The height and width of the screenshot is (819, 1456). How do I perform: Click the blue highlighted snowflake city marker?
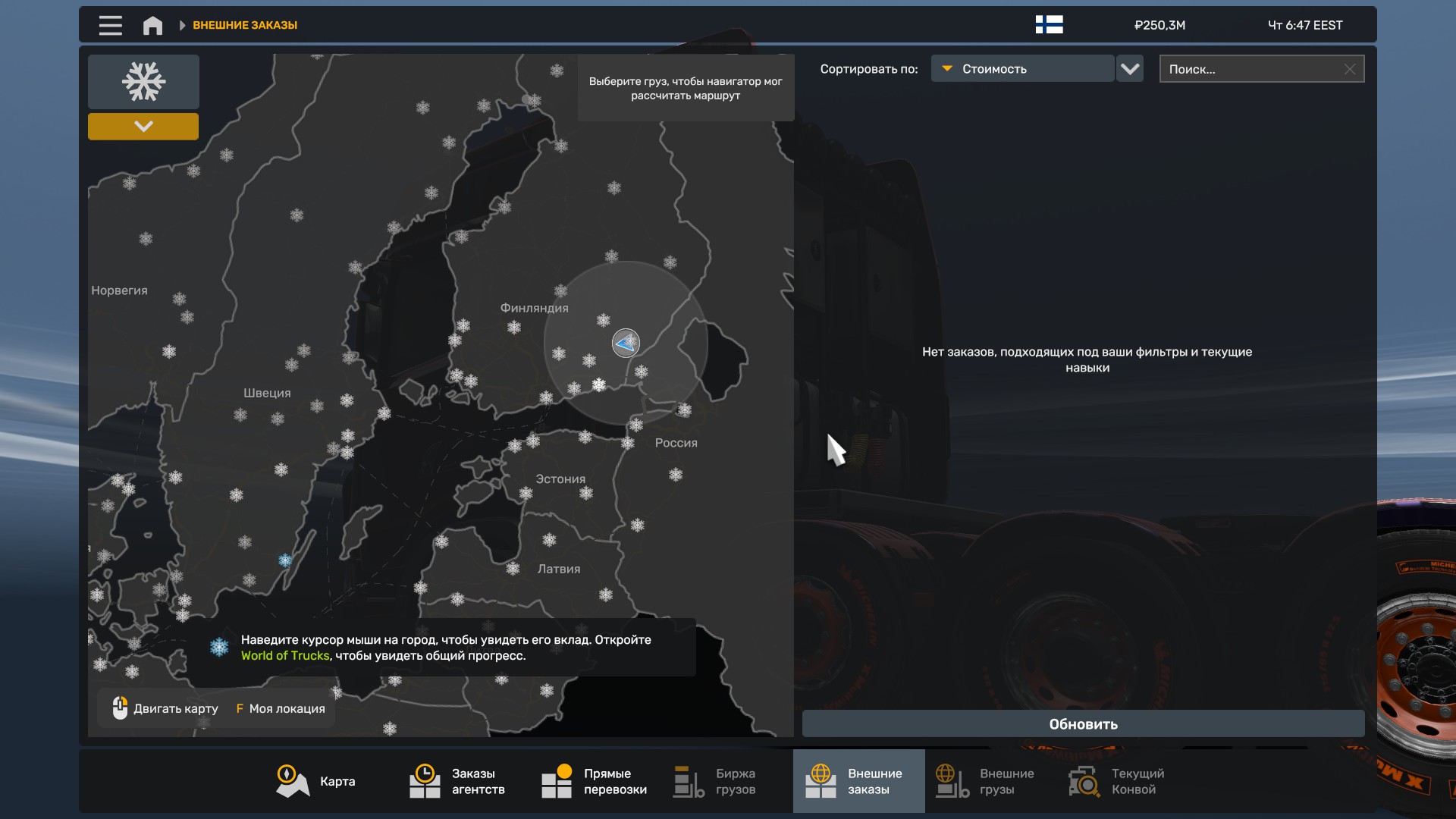tap(285, 560)
